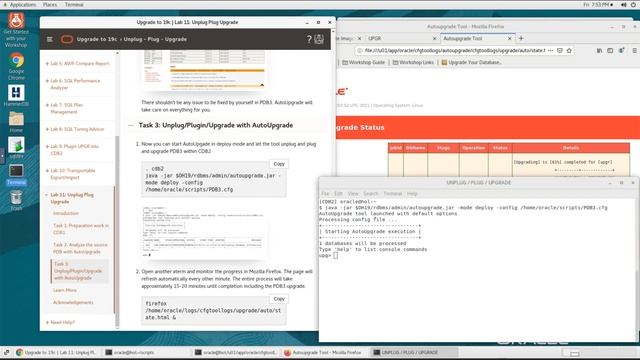The height and width of the screenshot is (360, 640).
Task: Launch Google Chrome from desktop
Action: click(16, 66)
